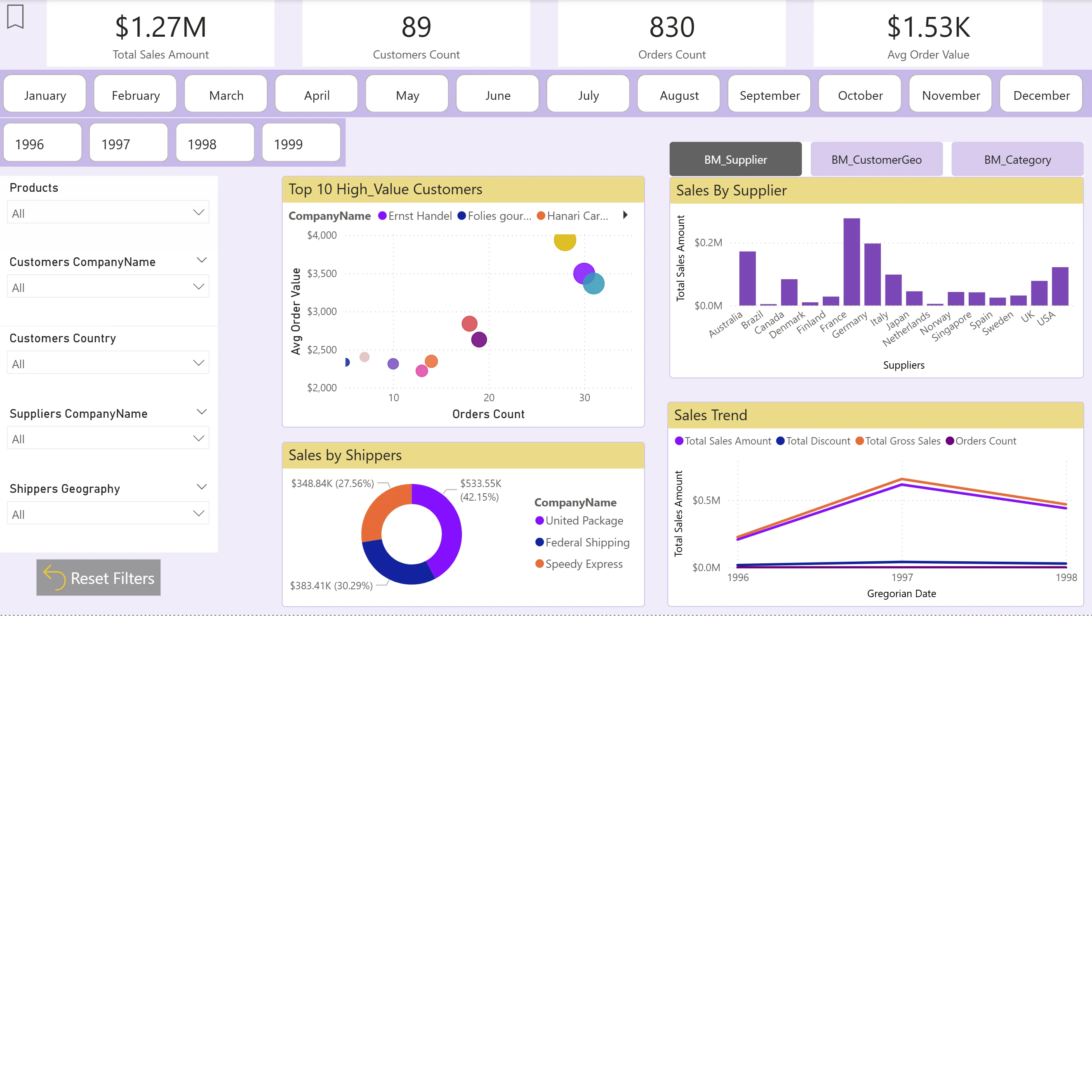Select the March month filter
The width and height of the screenshot is (1092, 1092).
226,94
